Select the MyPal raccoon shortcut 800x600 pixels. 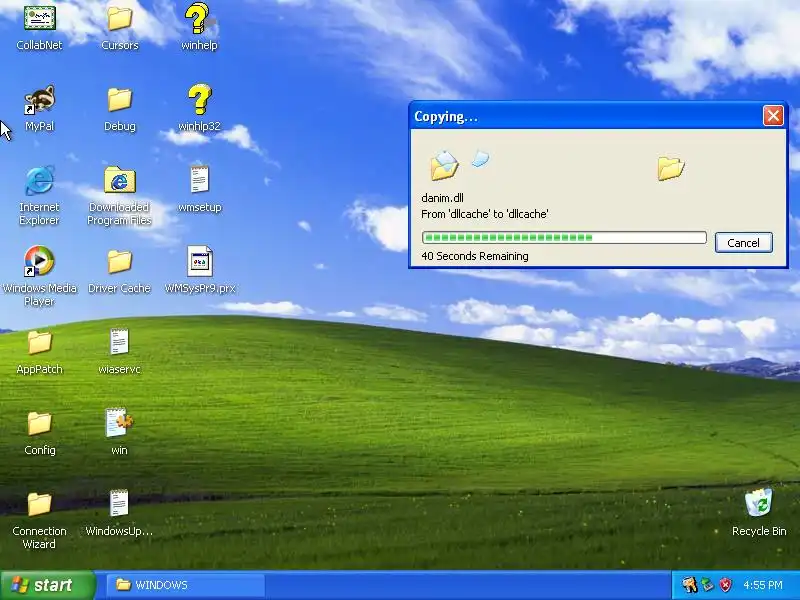pos(39,100)
